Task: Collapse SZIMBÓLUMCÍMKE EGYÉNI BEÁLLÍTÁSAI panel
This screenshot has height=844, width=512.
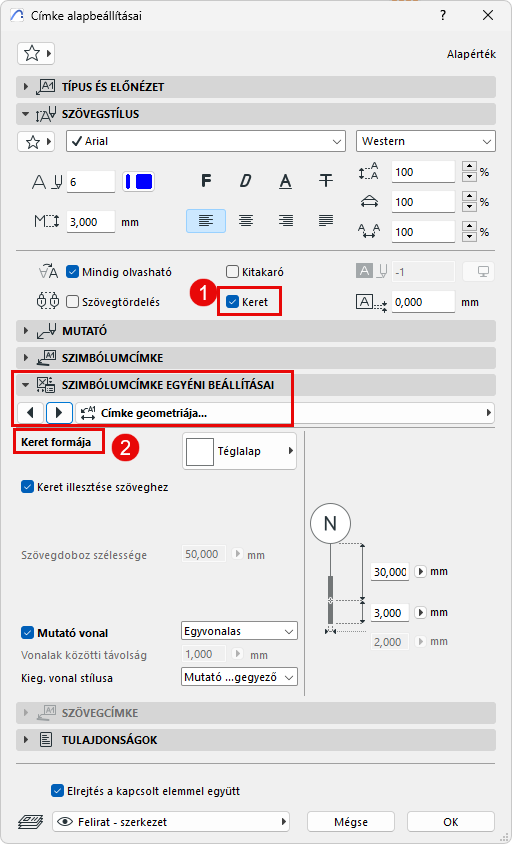Action: click(256, 385)
